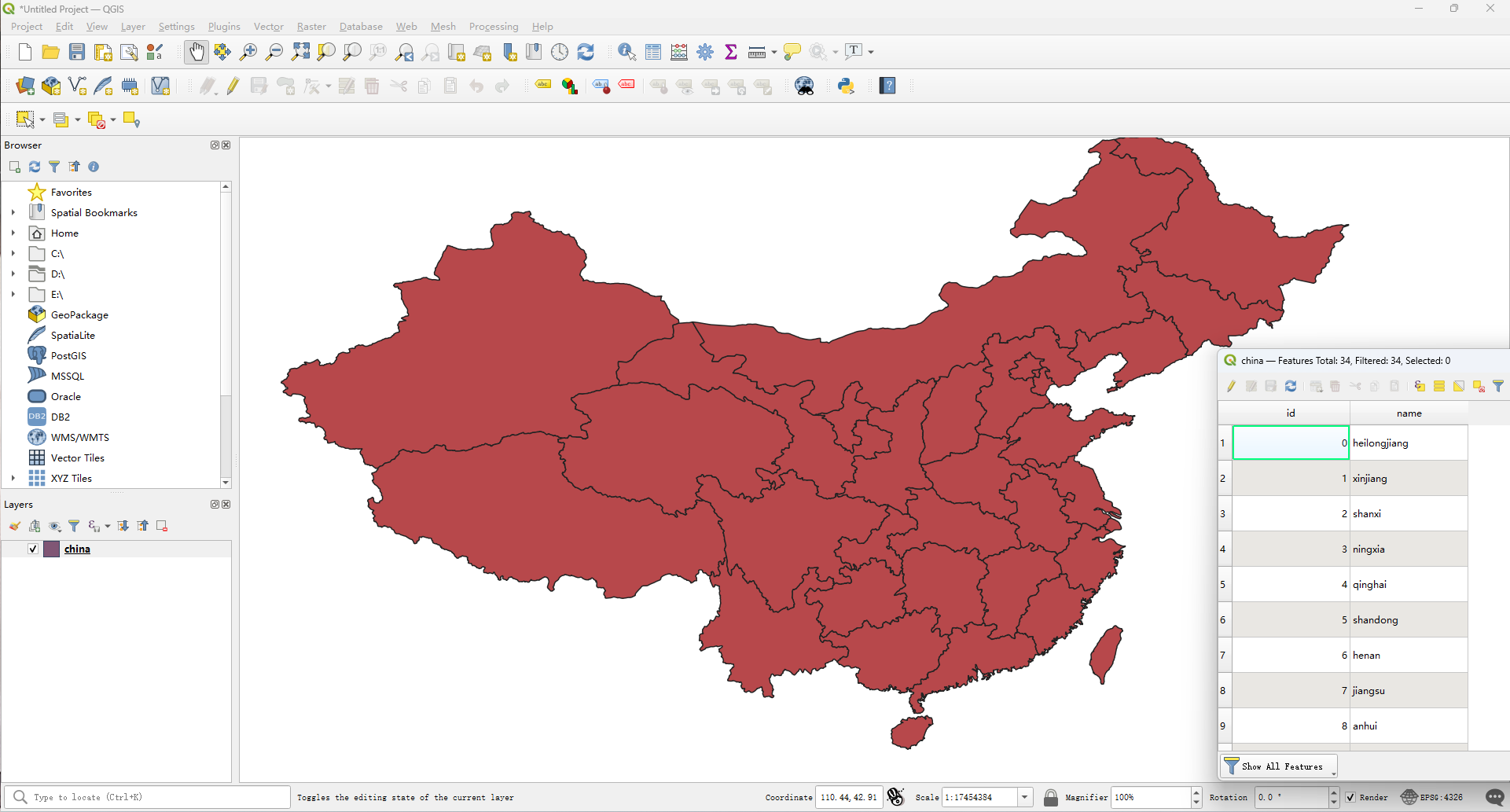Click the filter icon in Browser panel
1510x812 pixels.
tap(54, 167)
